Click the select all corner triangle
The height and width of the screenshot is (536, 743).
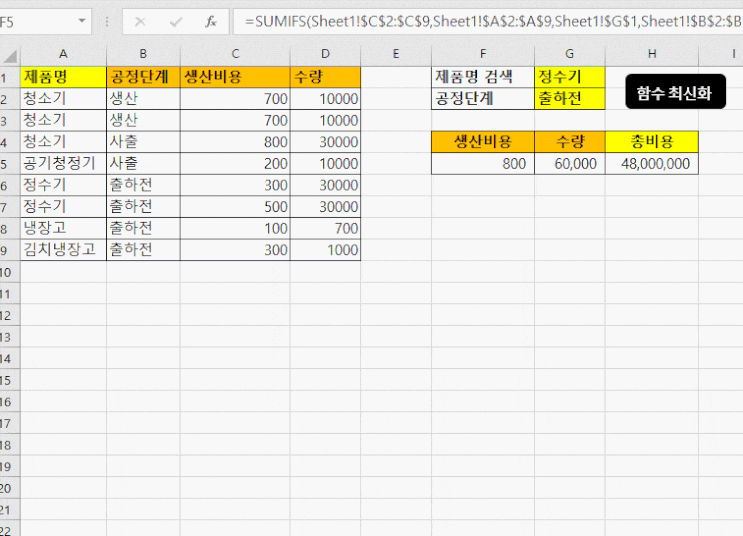click(x=10, y=56)
